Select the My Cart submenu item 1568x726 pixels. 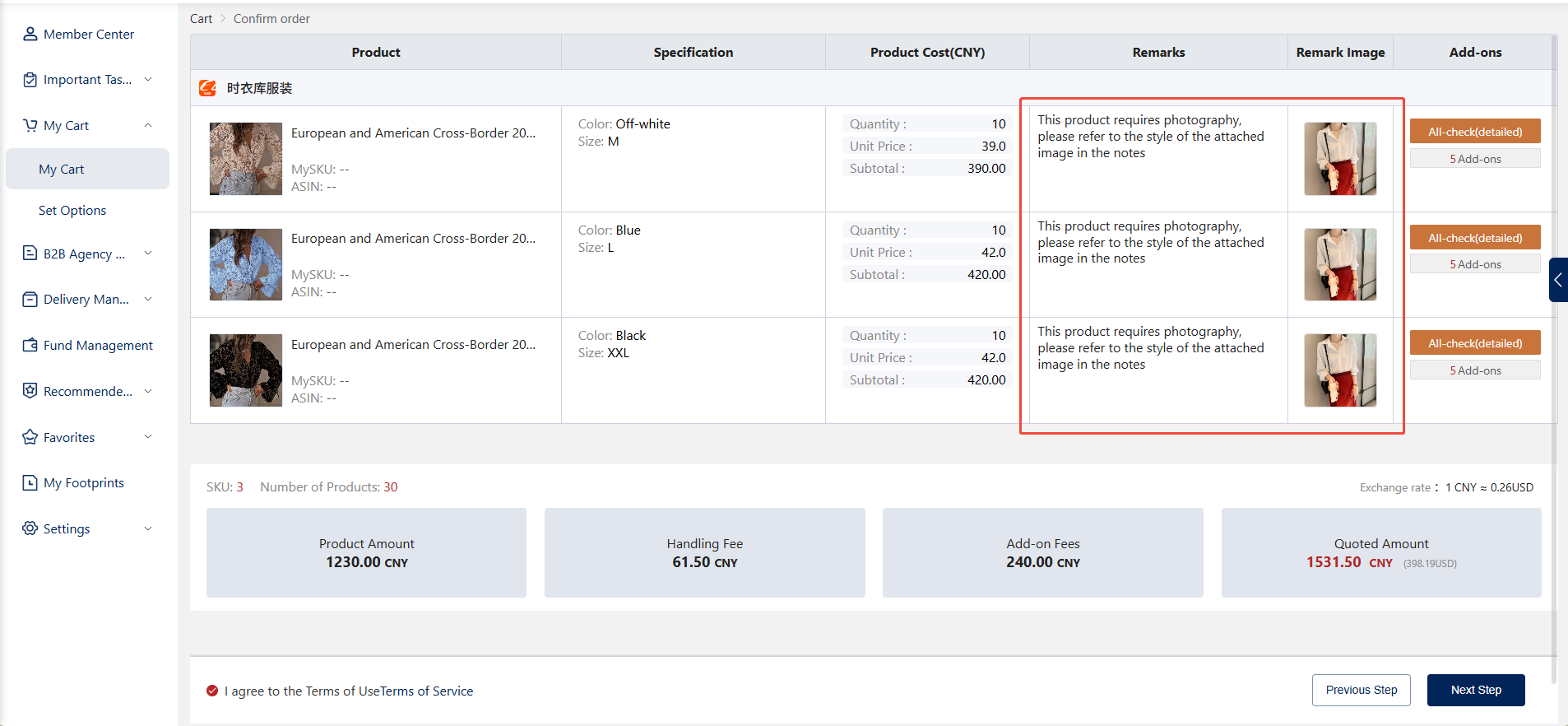point(87,169)
